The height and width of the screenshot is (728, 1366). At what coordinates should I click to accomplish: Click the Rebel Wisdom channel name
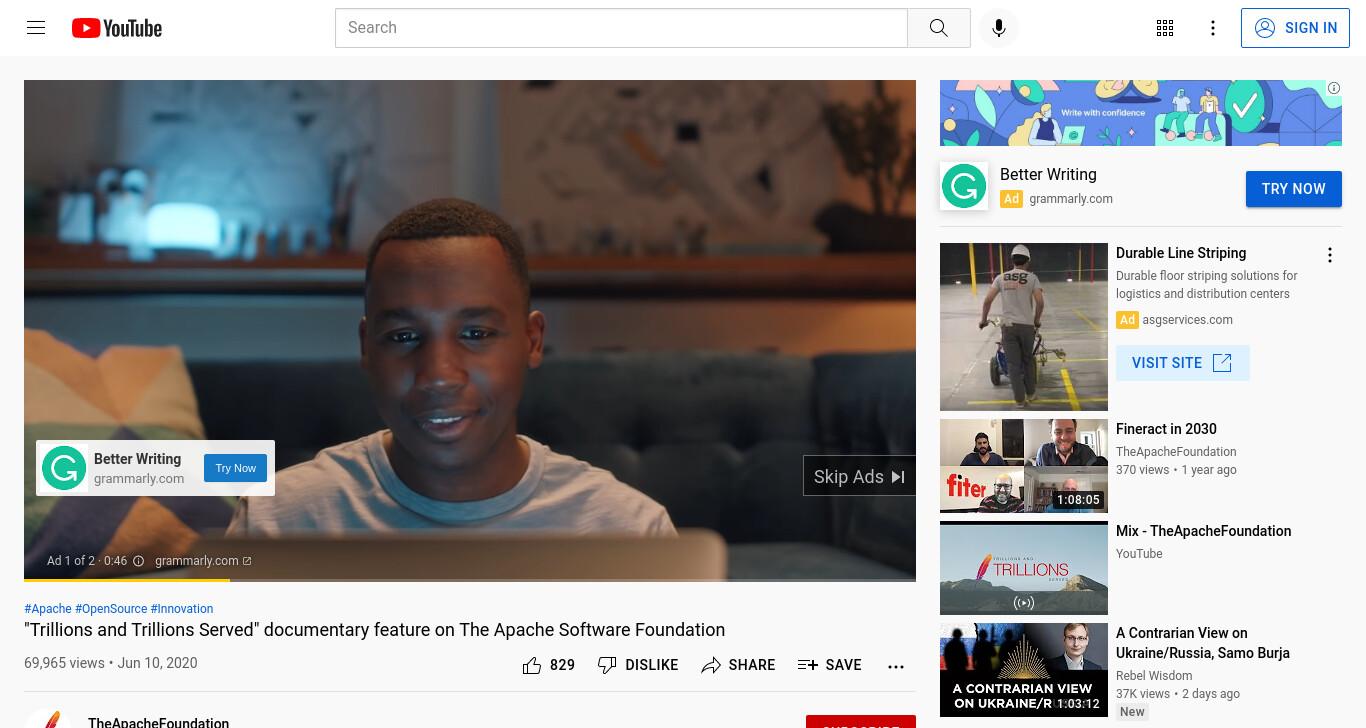click(1154, 676)
